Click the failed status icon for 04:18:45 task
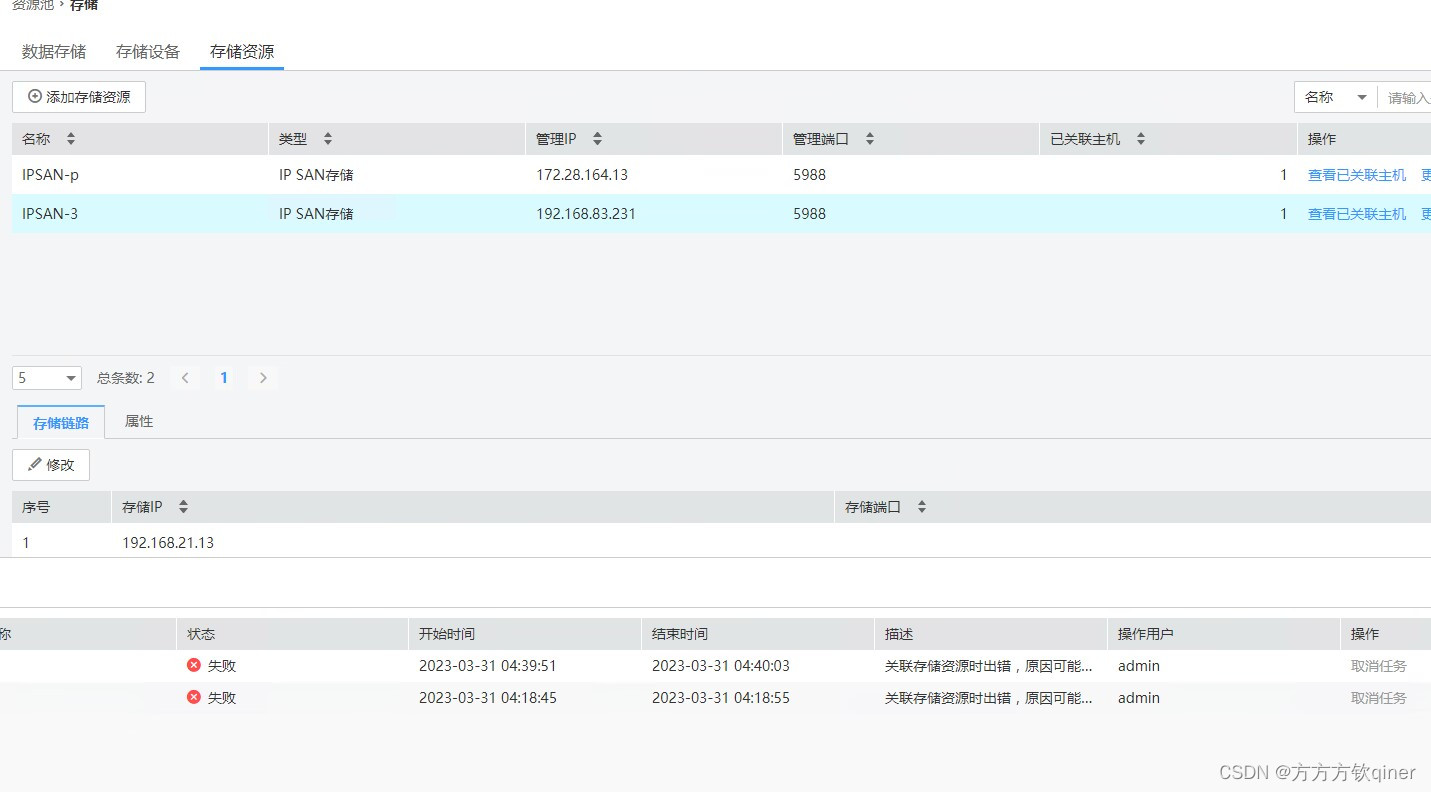1431x792 pixels. click(x=194, y=697)
